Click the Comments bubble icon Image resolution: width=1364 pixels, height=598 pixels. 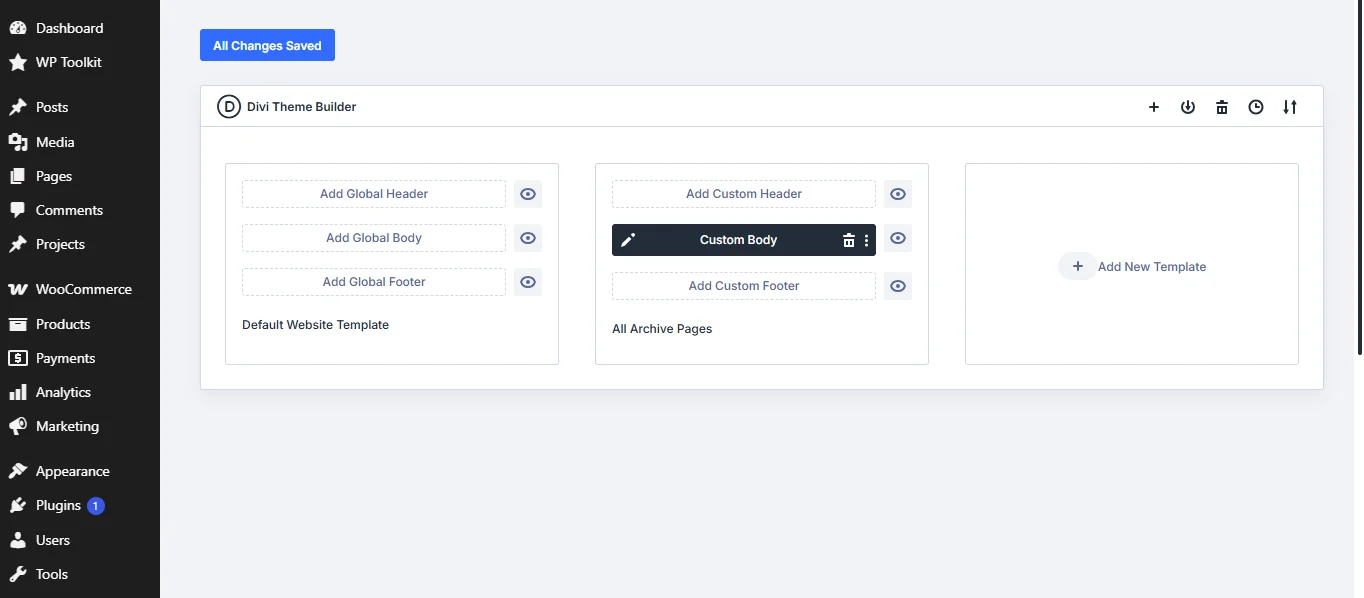[18, 210]
